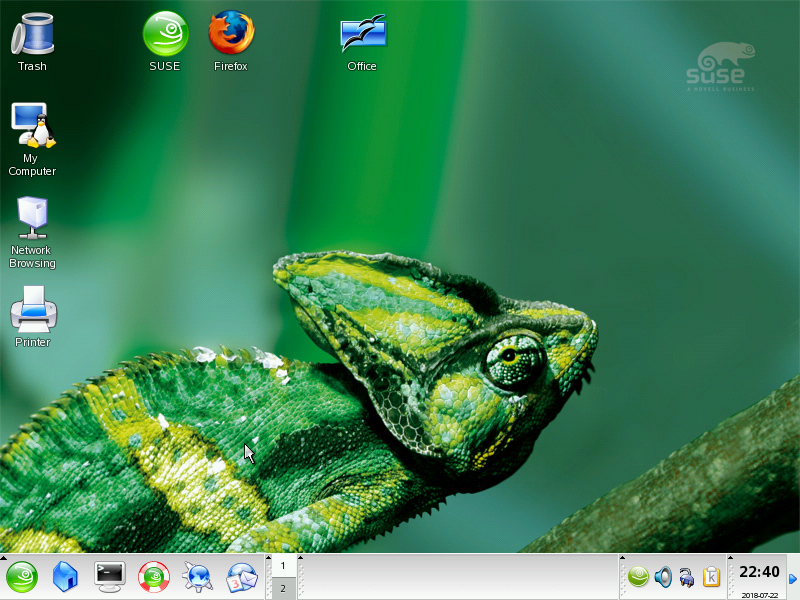Image resolution: width=800 pixels, height=600 pixels.
Task: Click the blue Home folder panel icon
Action: 66,577
